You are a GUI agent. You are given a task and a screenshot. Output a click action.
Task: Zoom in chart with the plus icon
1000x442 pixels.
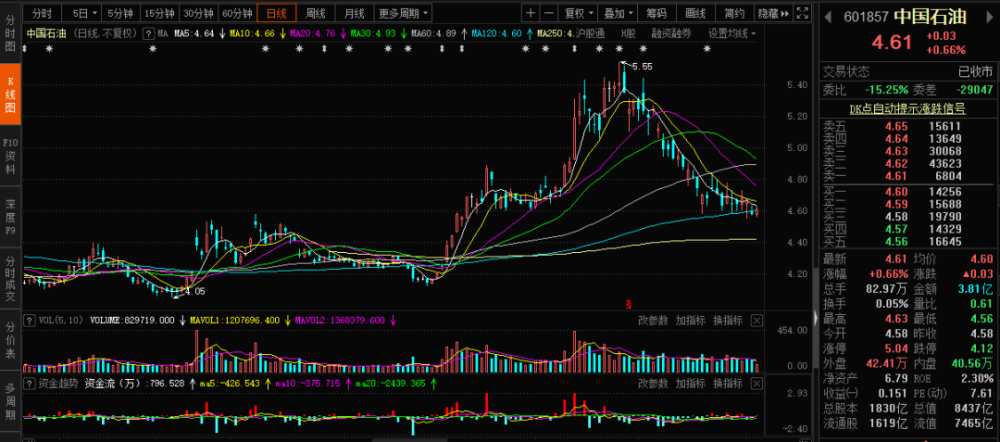tap(531, 13)
